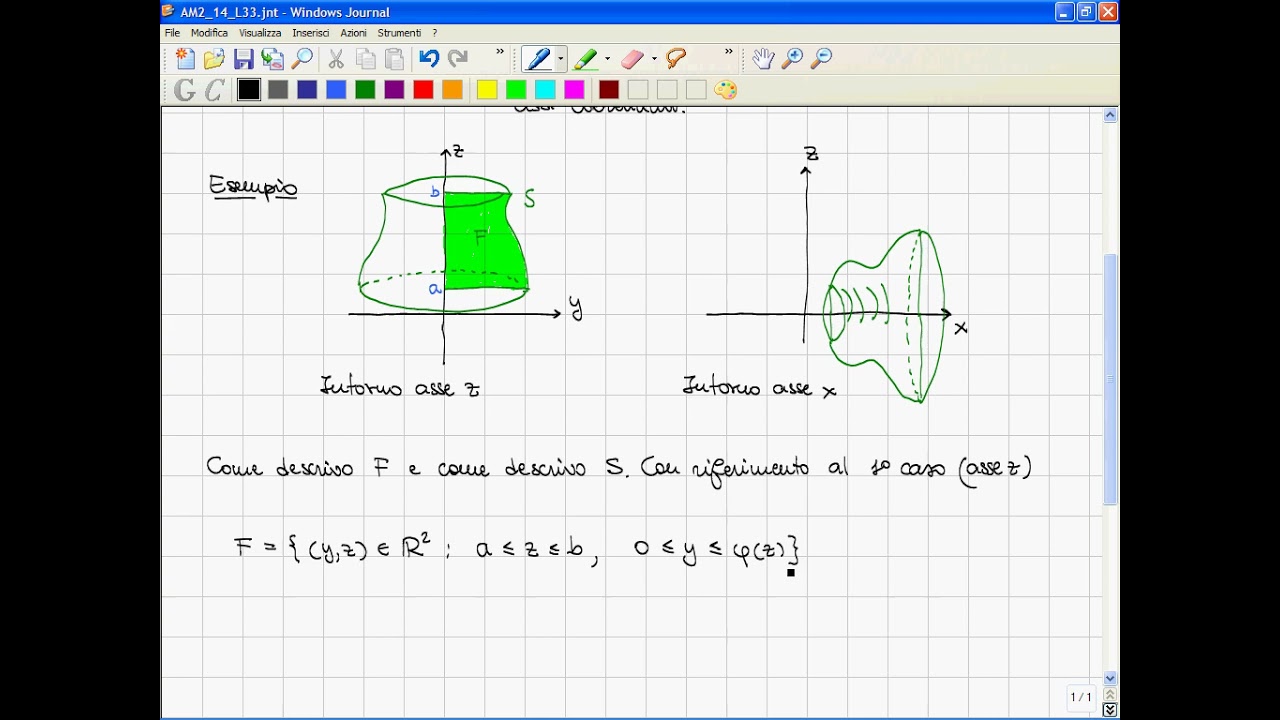
Task: Pick the dark green color swatch
Action: coord(365,90)
